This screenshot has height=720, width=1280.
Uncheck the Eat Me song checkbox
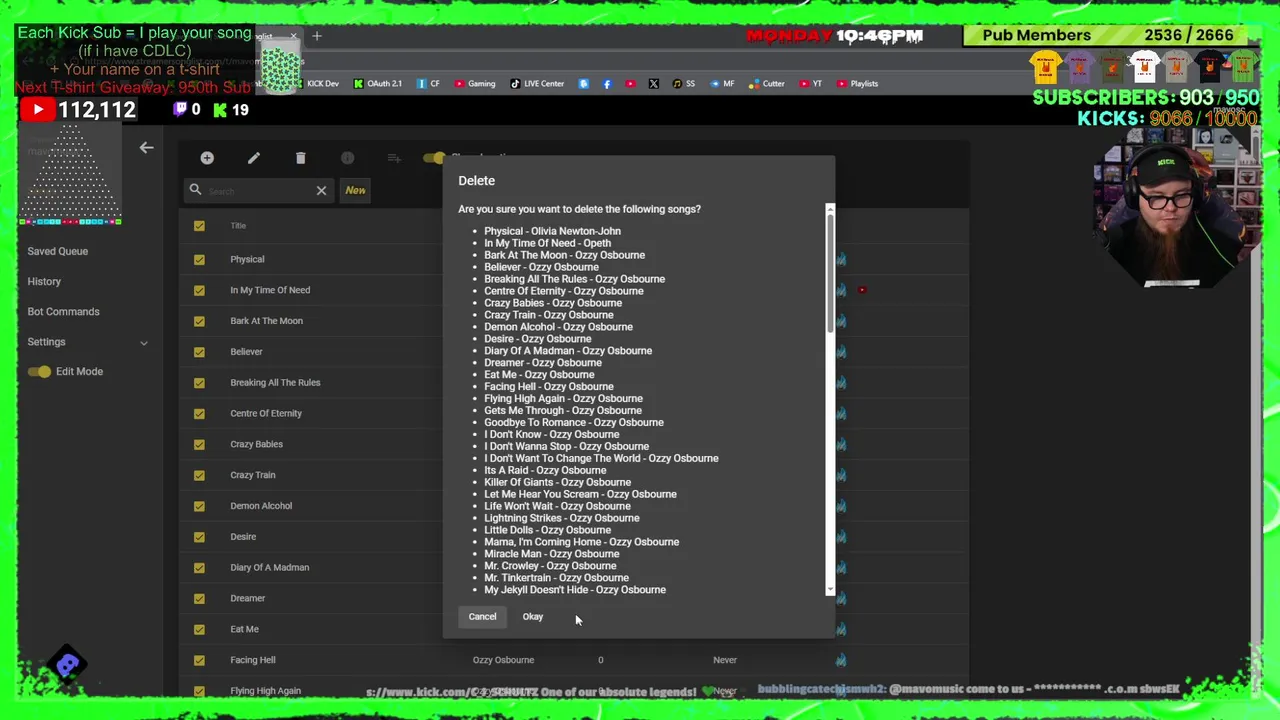click(x=199, y=629)
